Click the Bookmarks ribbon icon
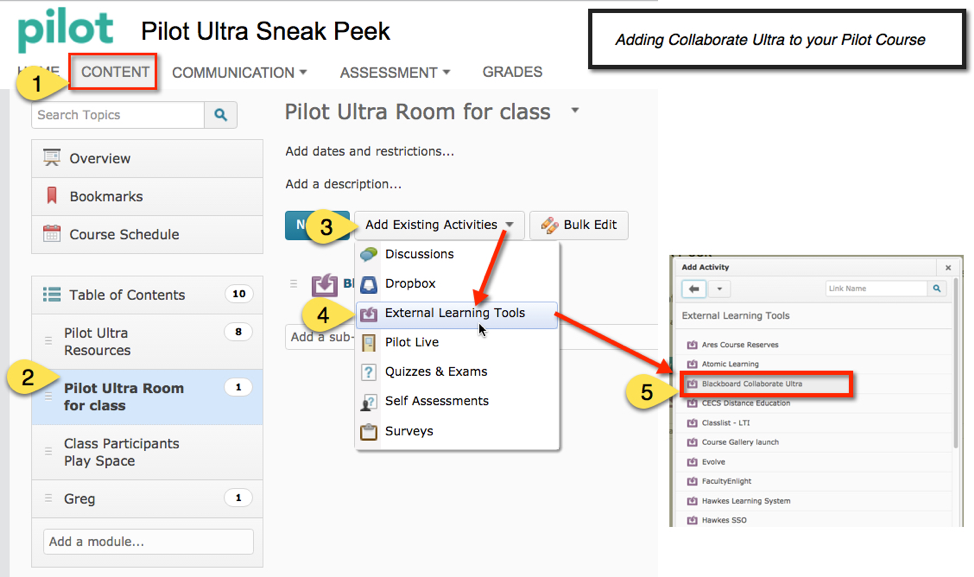 52,196
